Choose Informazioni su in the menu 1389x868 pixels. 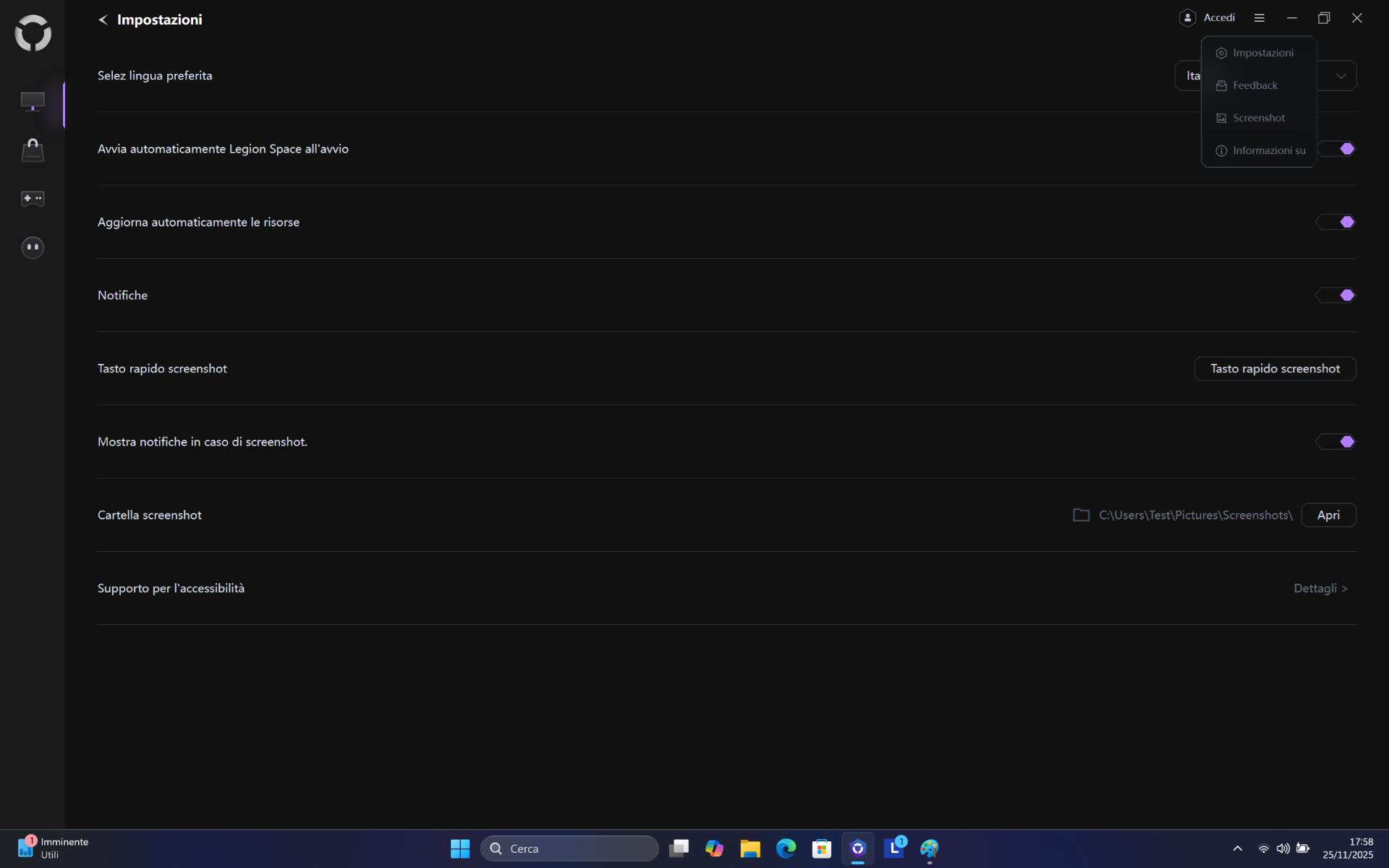[1268, 150]
